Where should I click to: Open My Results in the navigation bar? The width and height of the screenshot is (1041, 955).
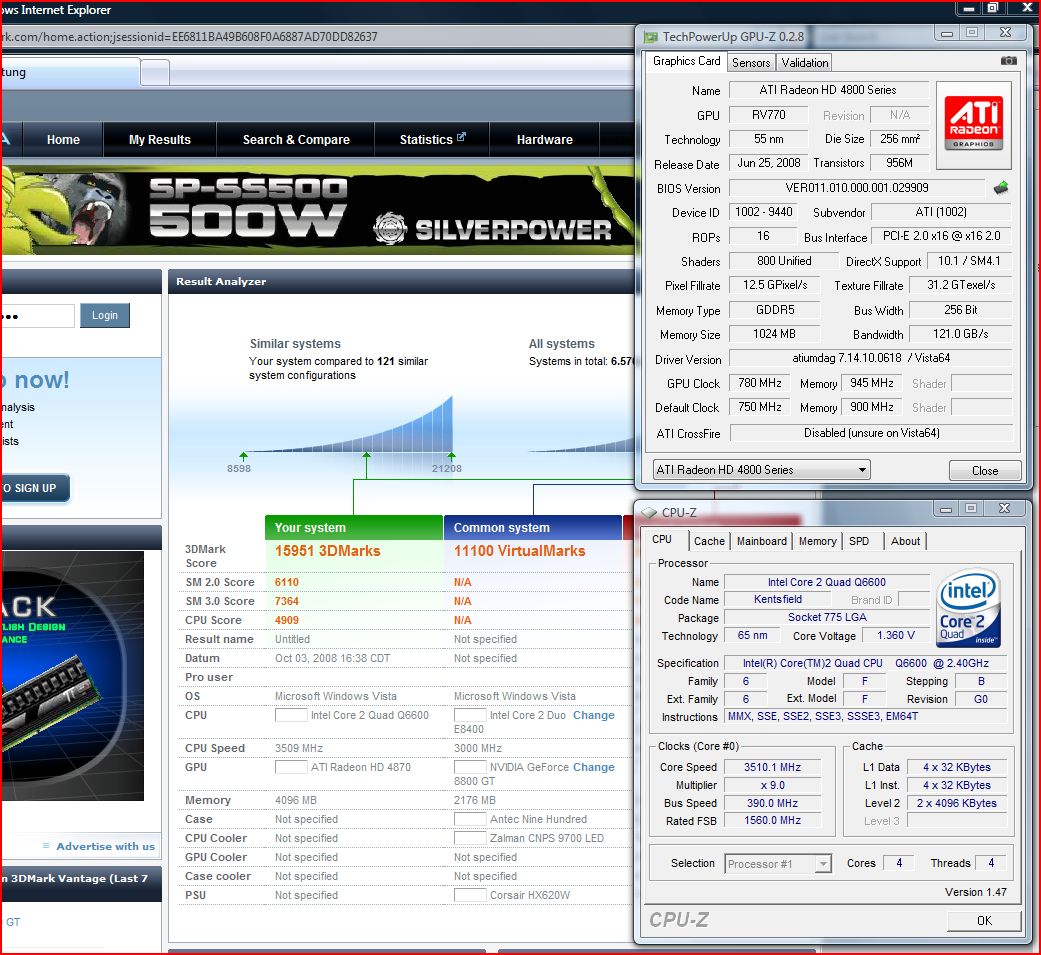159,139
